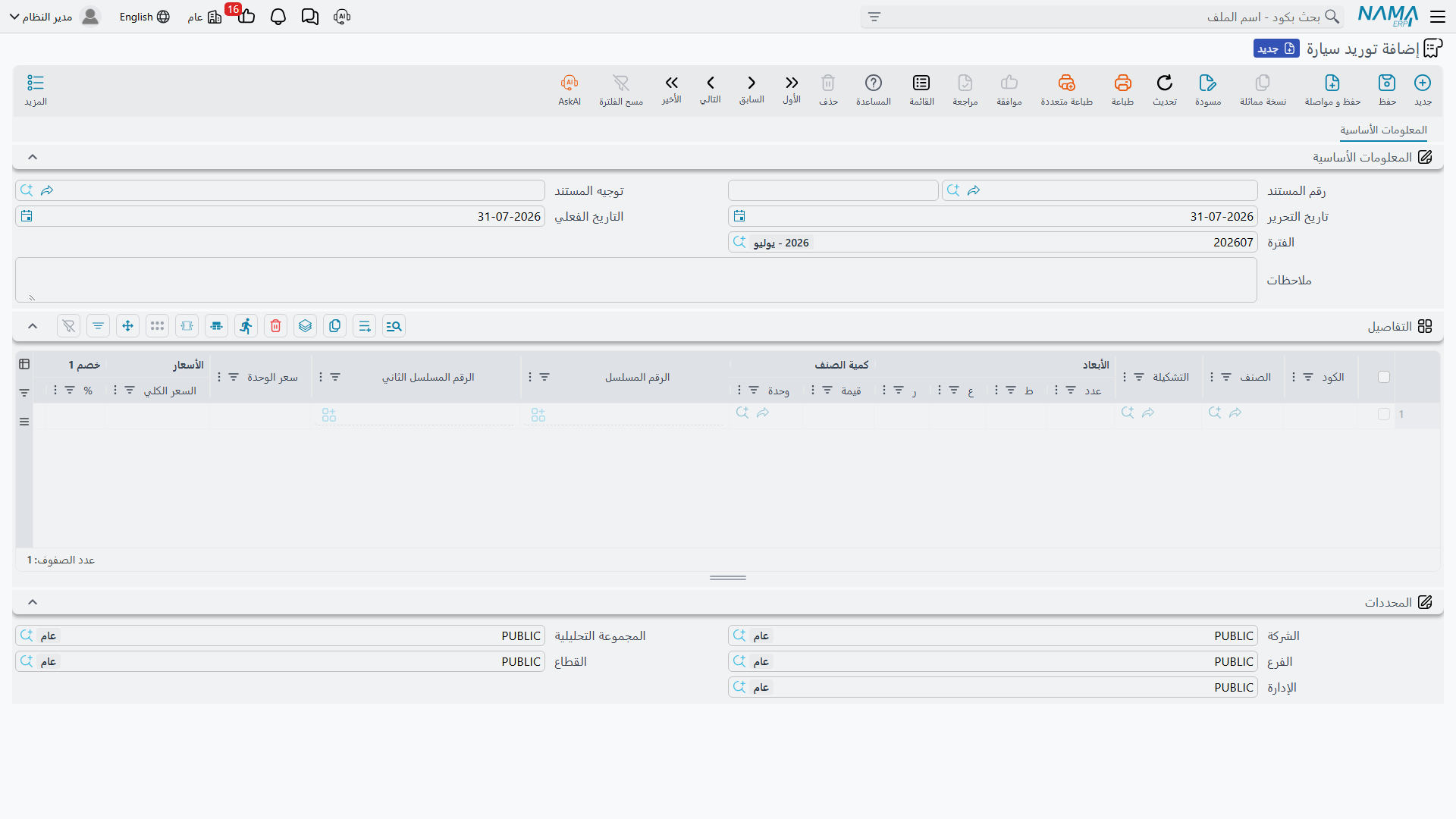Click copy-rows icon in details toolbar
This screenshot has height=819, width=1456.
[335, 326]
